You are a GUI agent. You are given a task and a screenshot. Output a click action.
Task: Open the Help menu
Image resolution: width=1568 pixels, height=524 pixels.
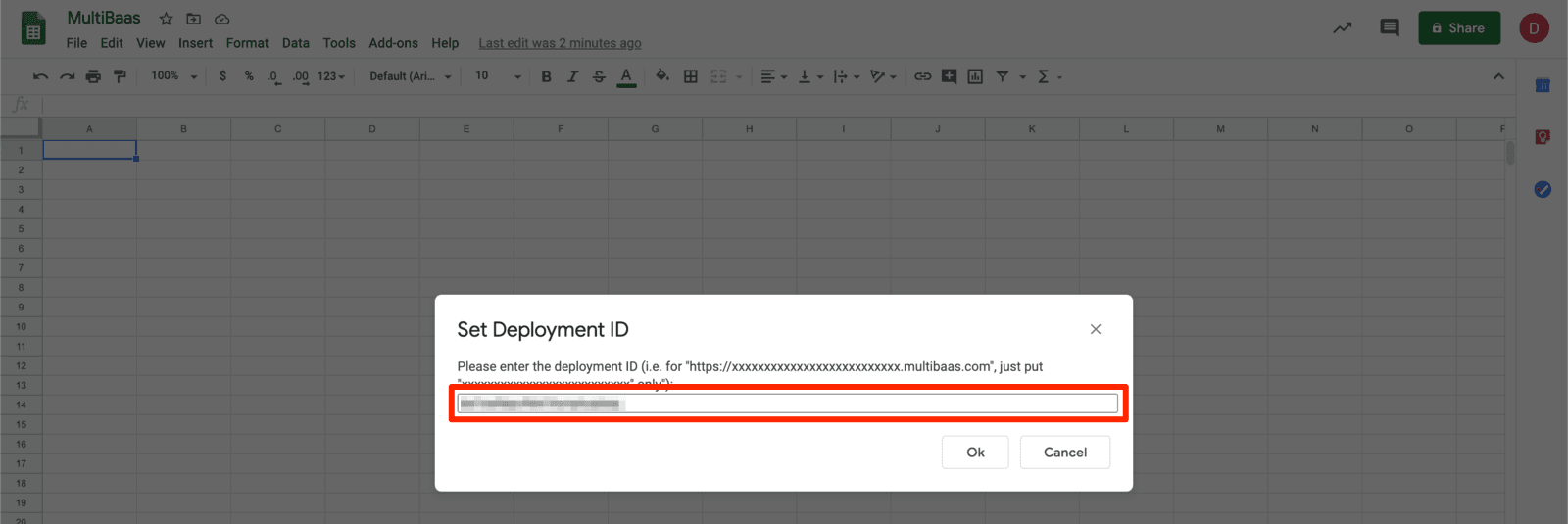(x=445, y=43)
